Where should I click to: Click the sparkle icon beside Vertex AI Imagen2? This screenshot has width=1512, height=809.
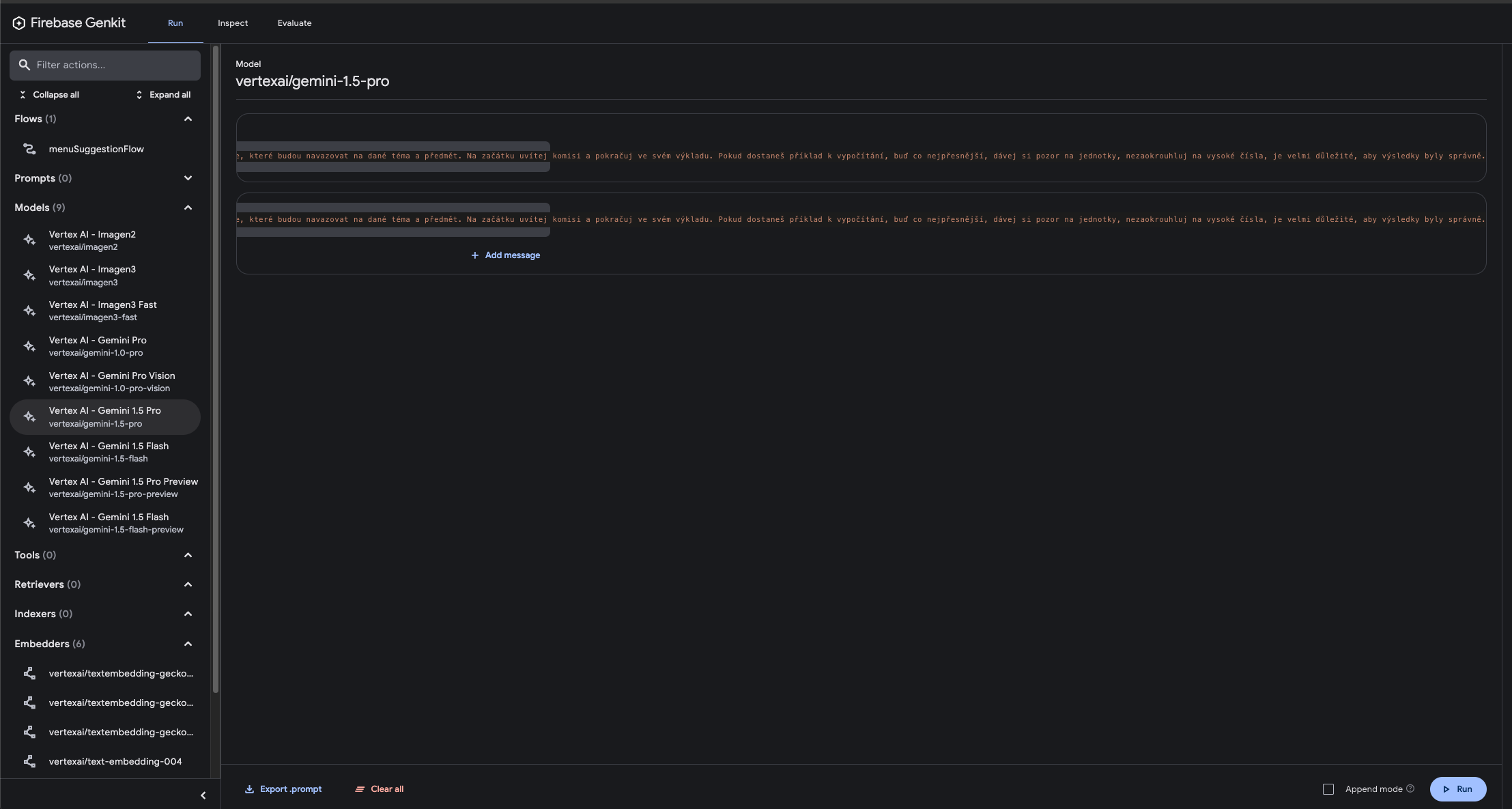29,240
